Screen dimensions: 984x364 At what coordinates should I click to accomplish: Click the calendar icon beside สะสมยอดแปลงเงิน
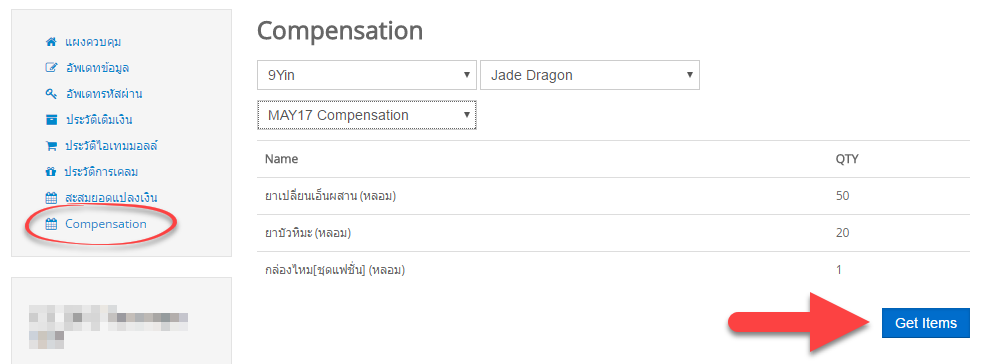point(51,198)
